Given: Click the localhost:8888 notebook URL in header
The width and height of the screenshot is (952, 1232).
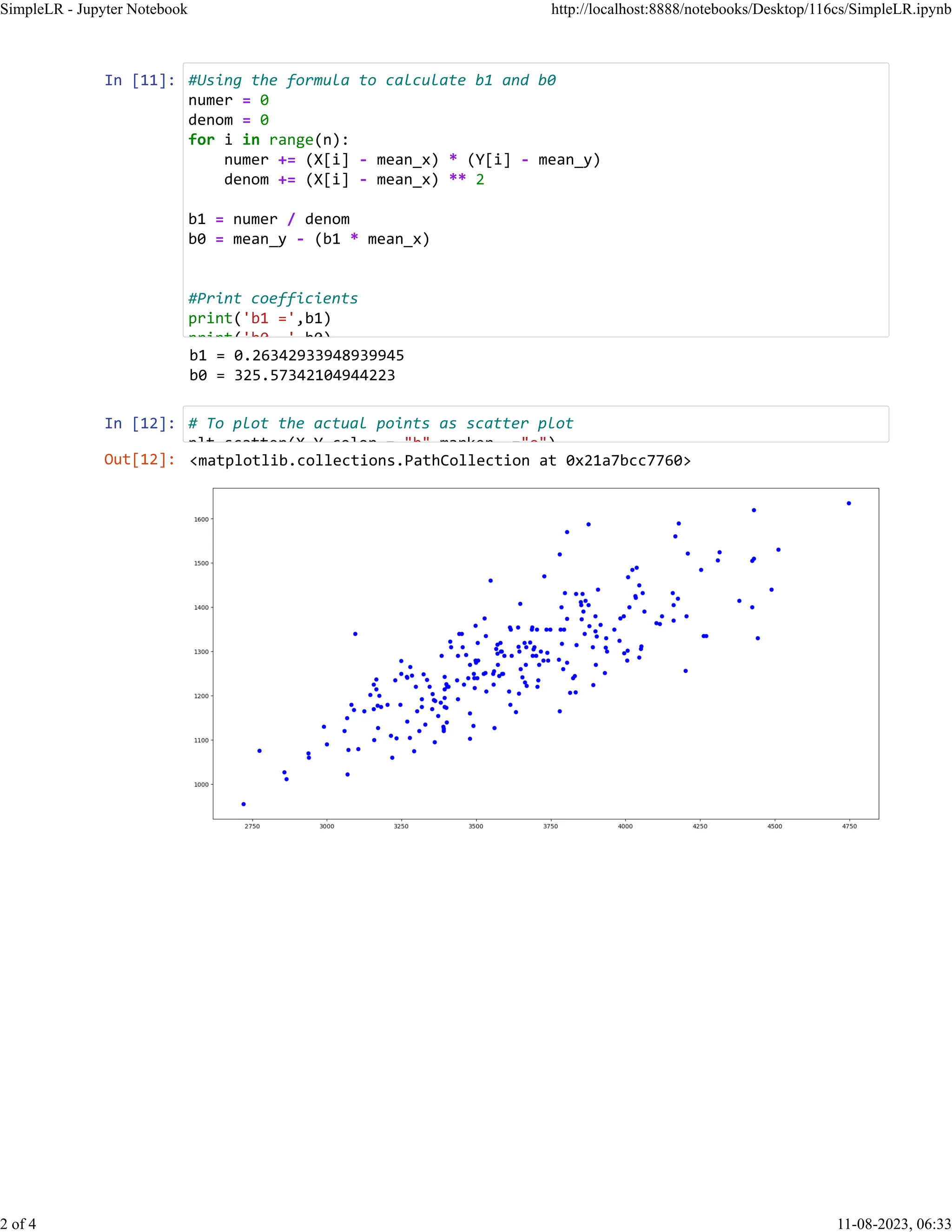Looking at the screenshot, I should (751, 10).
